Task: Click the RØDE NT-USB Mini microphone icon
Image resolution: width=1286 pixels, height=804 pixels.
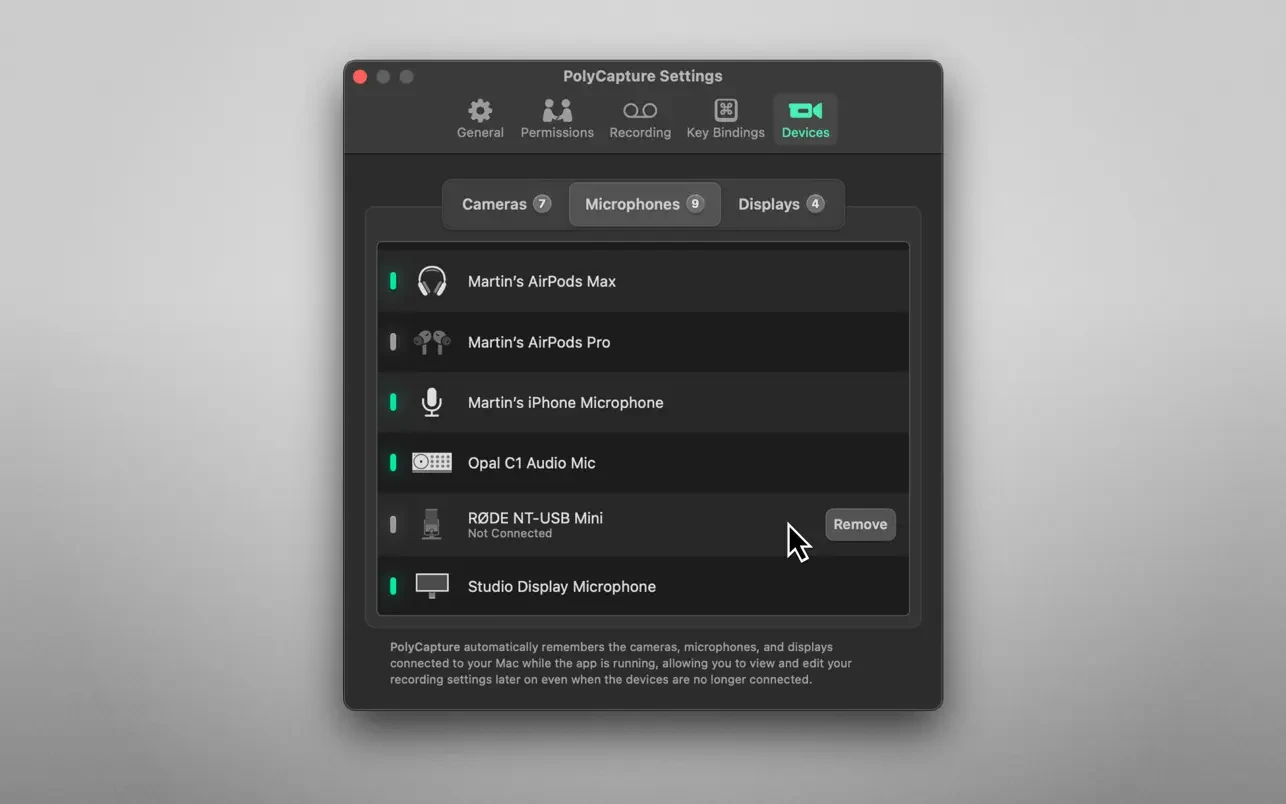Action: pyautogui.click(x=431, y=524)
